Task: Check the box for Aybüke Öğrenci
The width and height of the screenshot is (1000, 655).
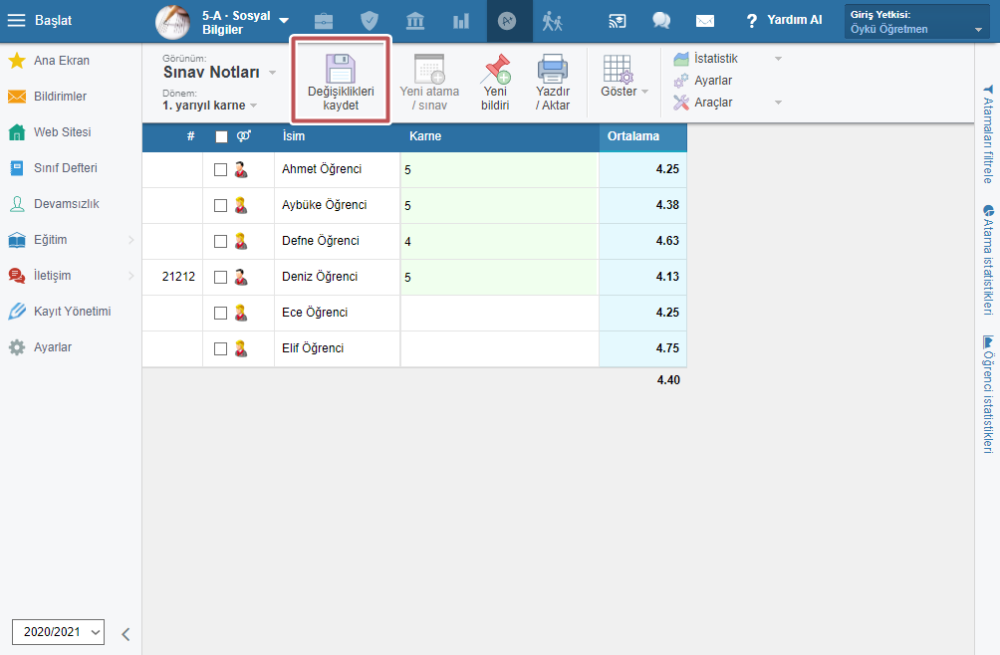Action: click(x=220, y=205)
